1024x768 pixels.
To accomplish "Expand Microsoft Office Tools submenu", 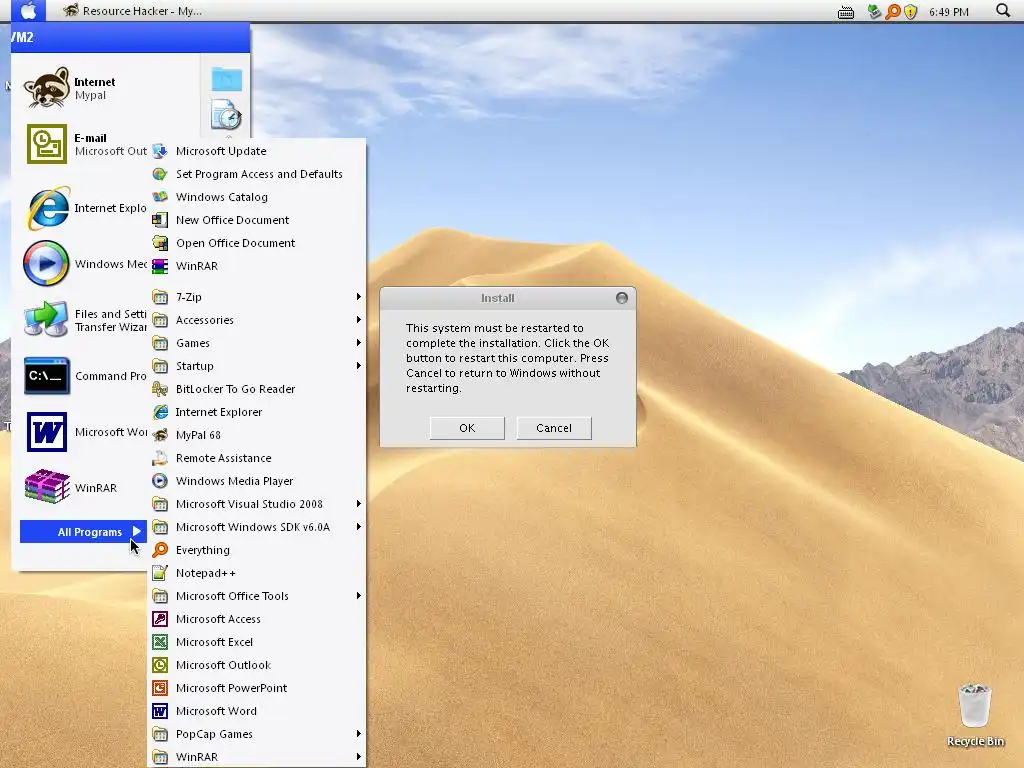I will coord(257,596).
